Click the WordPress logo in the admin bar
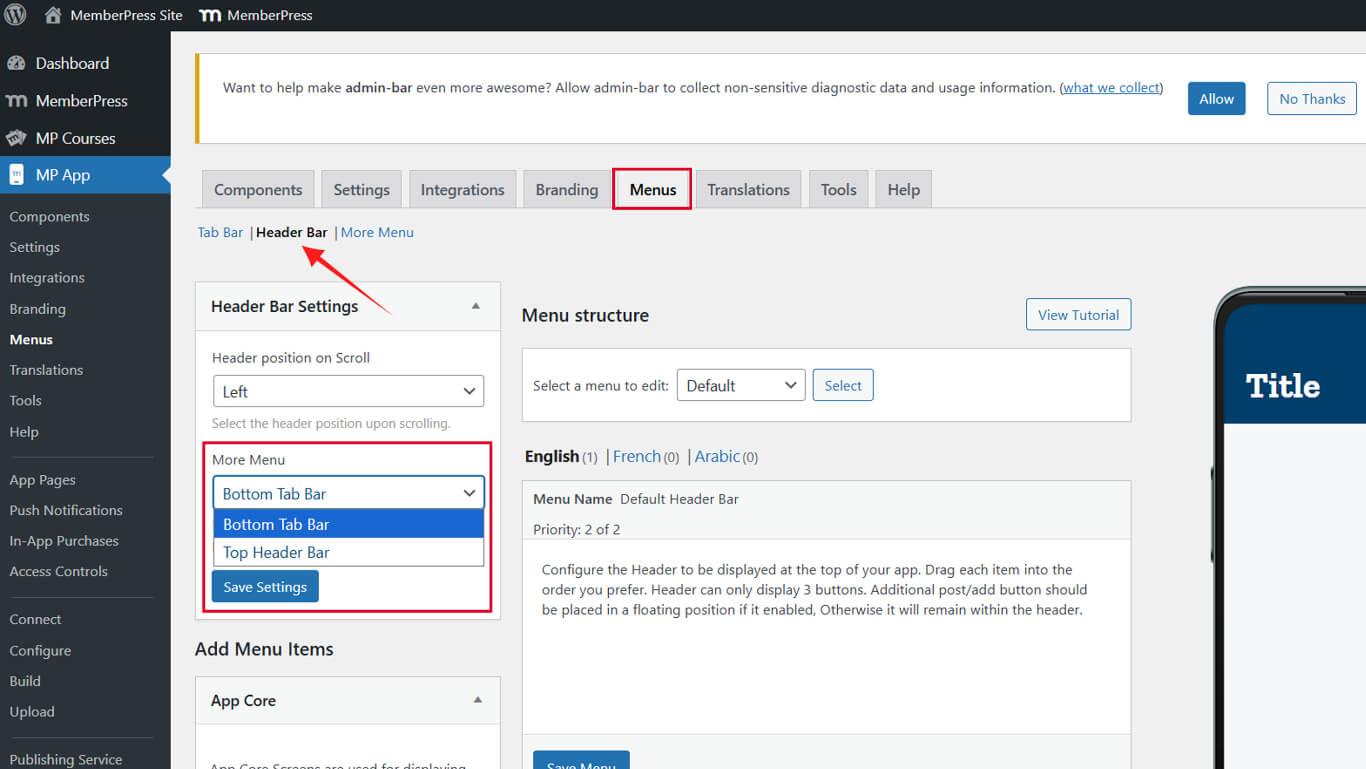Screen dimensions: 1366x769 [x=16, y=15]
